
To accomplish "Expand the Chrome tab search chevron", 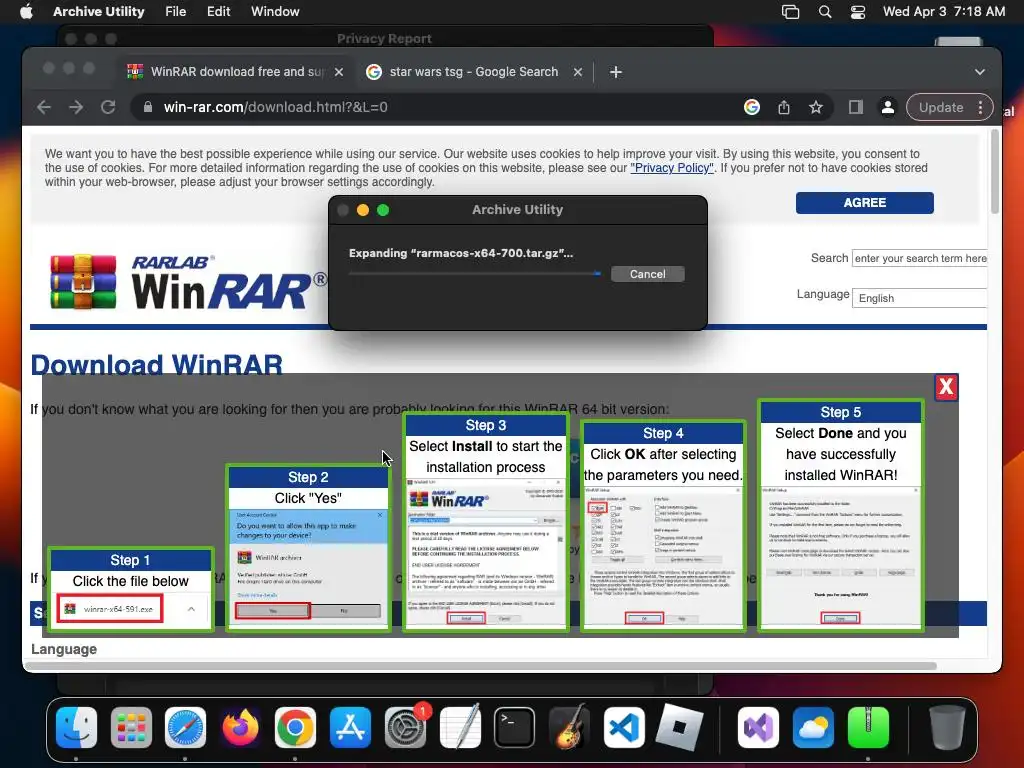I will pos(979,72).
